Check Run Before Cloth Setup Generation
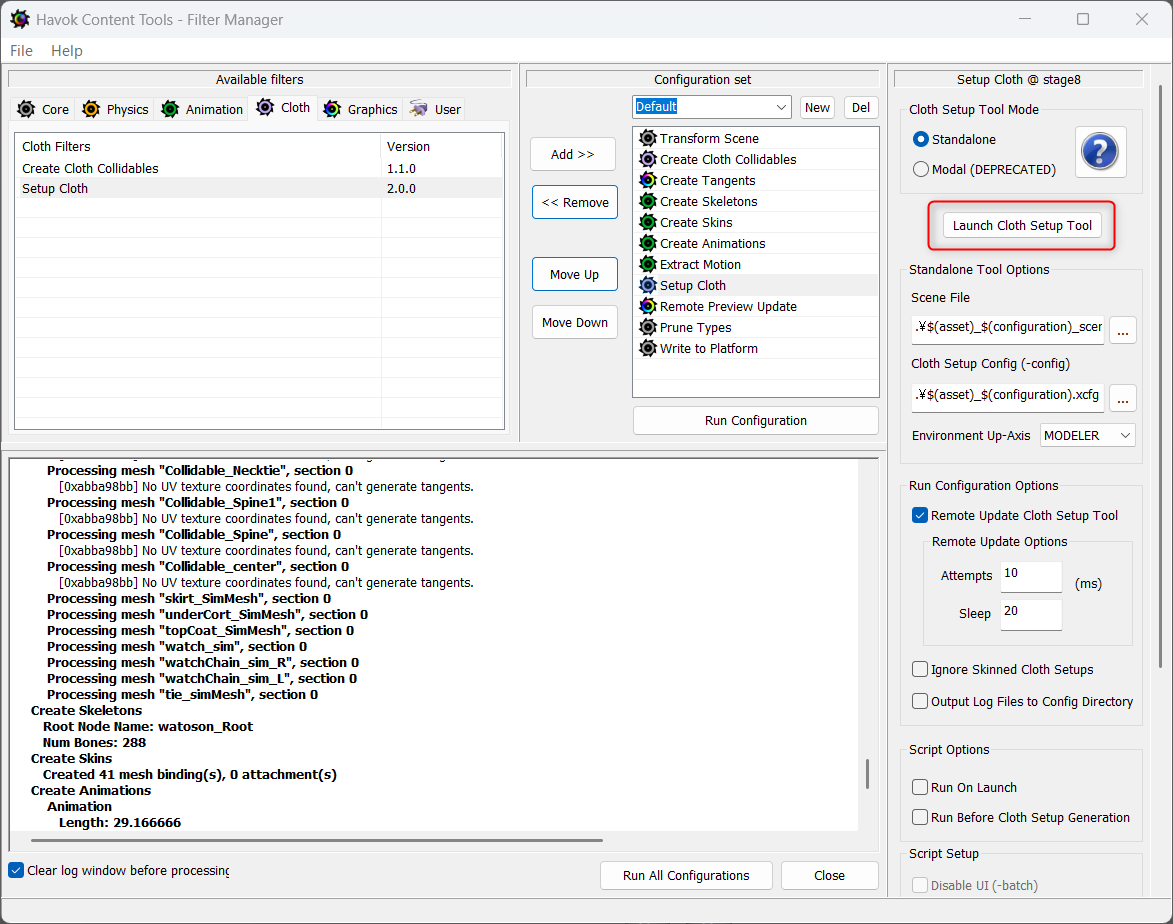Image resolution: width=1173 pixels, height=924 pixels. click(920, 818)
